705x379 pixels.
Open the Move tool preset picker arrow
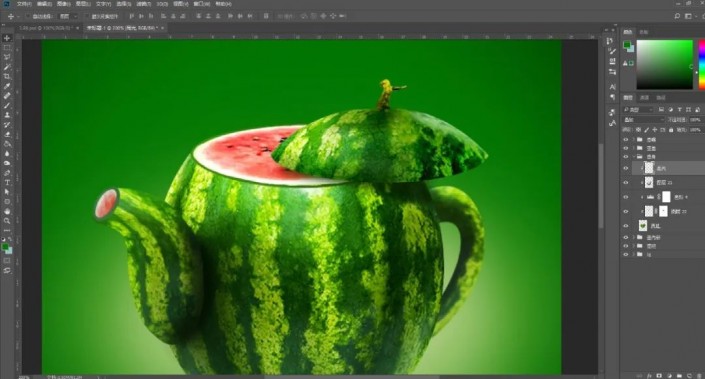click(x=18, y=16)
